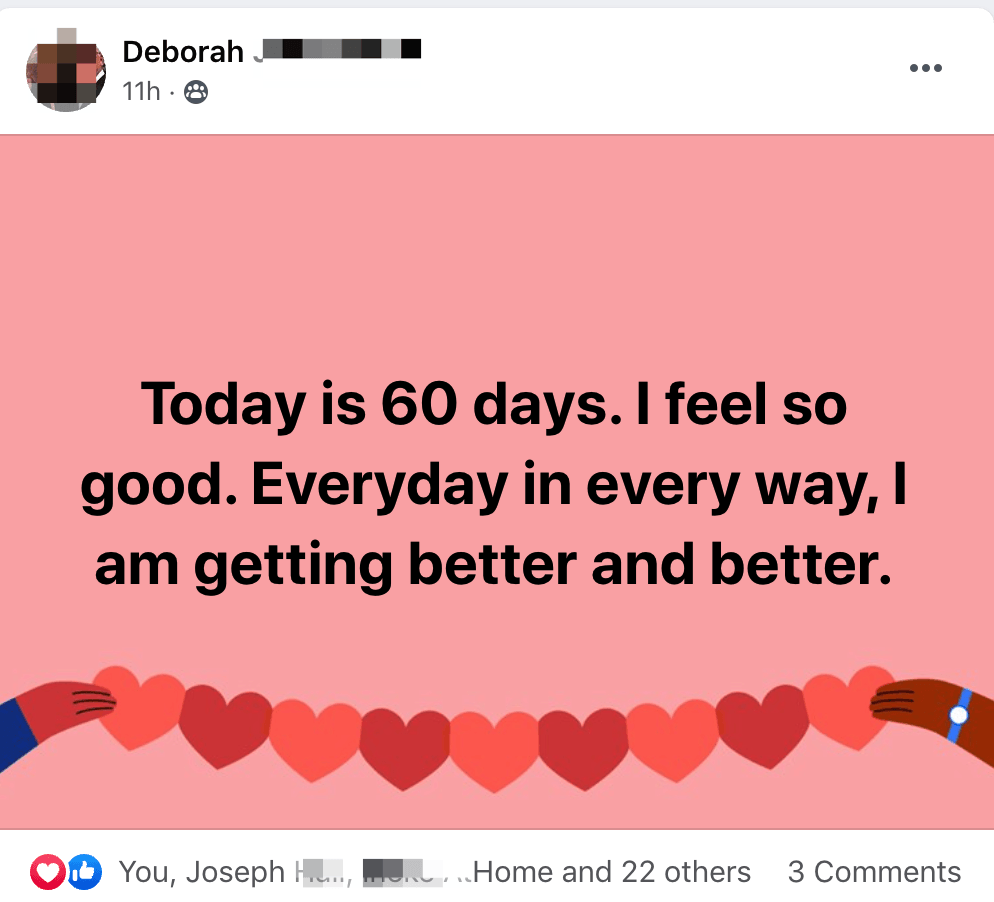Click the heart reaction icon

[x=47, y=872]
